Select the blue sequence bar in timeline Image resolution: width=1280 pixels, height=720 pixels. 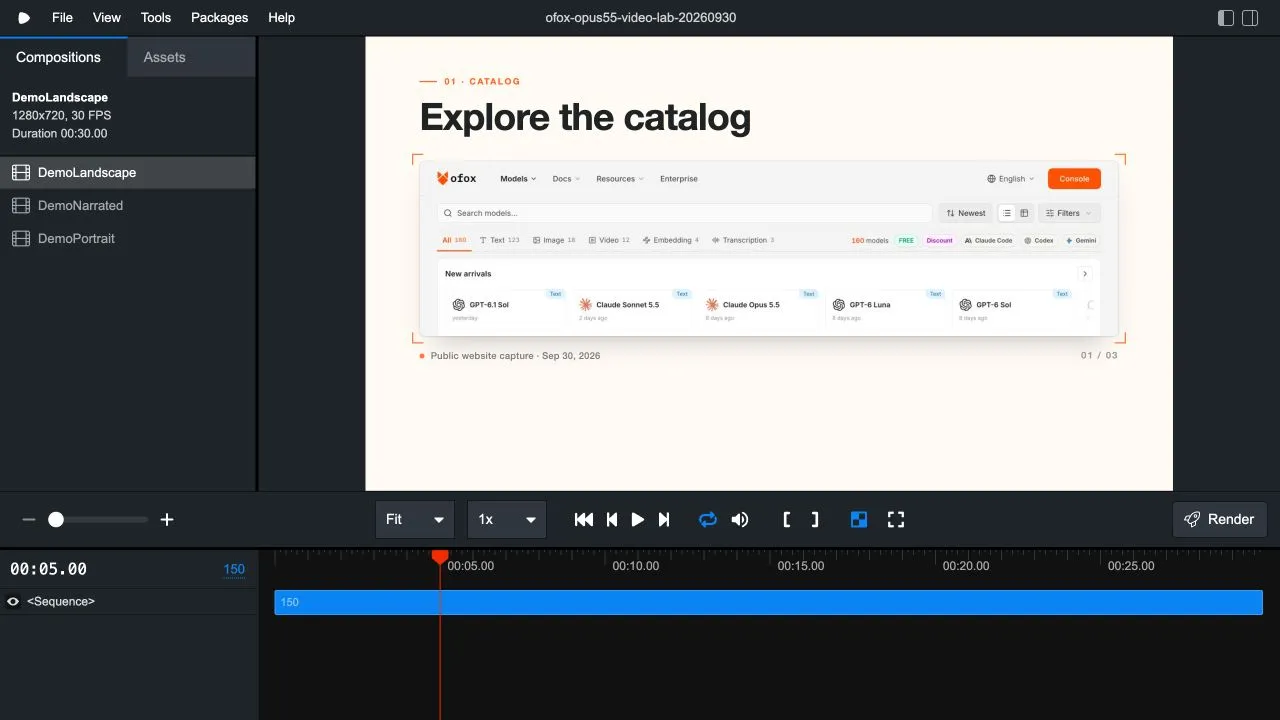(x=768, y=602)
